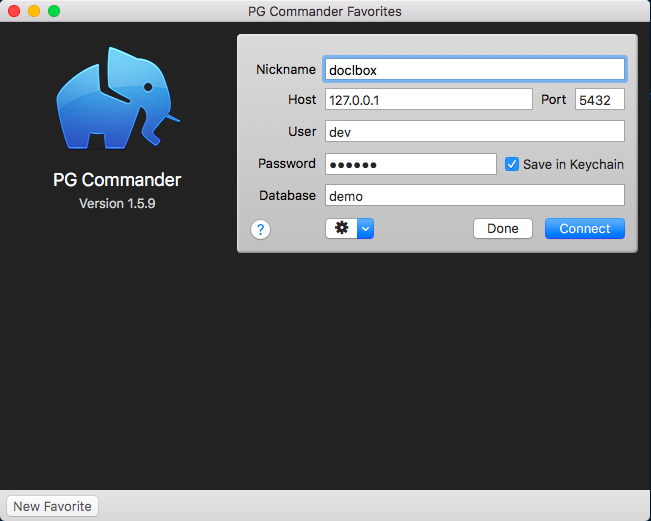
Task: Click the Version 1.5.9 text
Action: click(117, 203)
